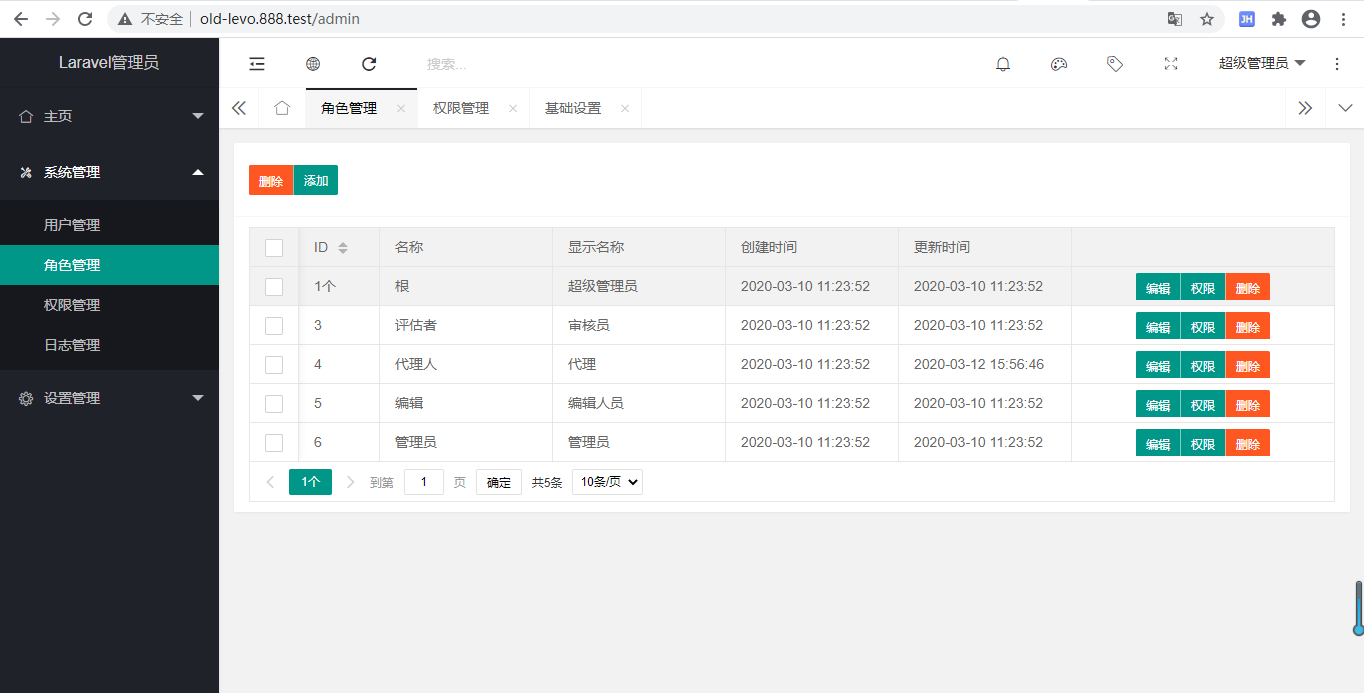Click the green 添加 button
Viewport: 1364px width, 693px height.
click(316, 181)
